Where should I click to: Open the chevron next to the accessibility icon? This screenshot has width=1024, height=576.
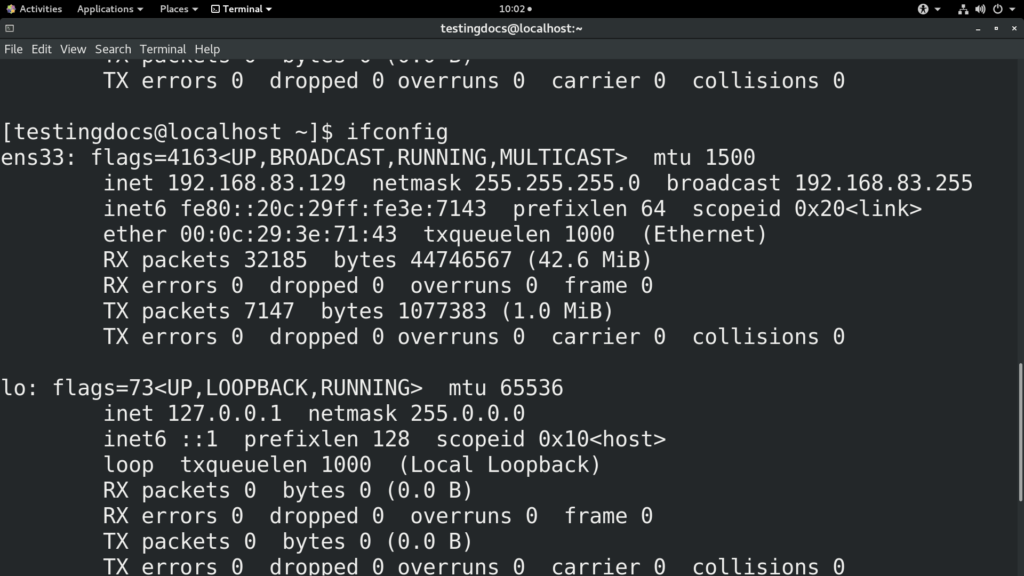938,9
